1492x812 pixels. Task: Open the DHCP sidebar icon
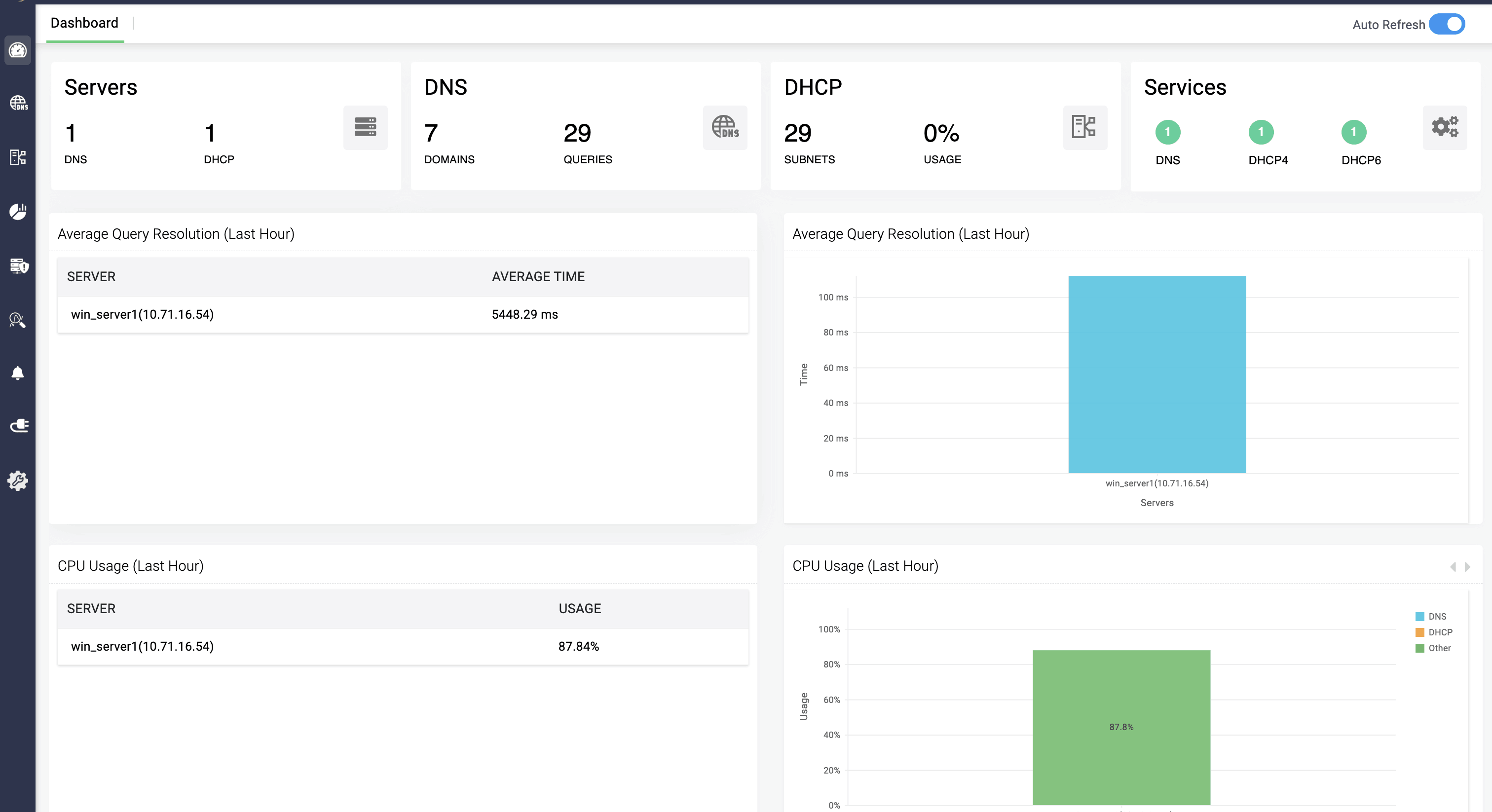tap(18, 157)
